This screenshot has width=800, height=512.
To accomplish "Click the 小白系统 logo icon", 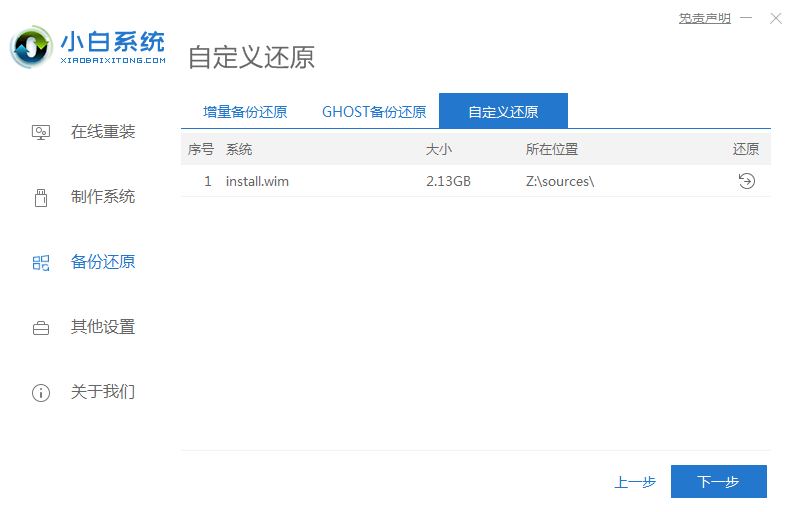I will click(31, 46).
